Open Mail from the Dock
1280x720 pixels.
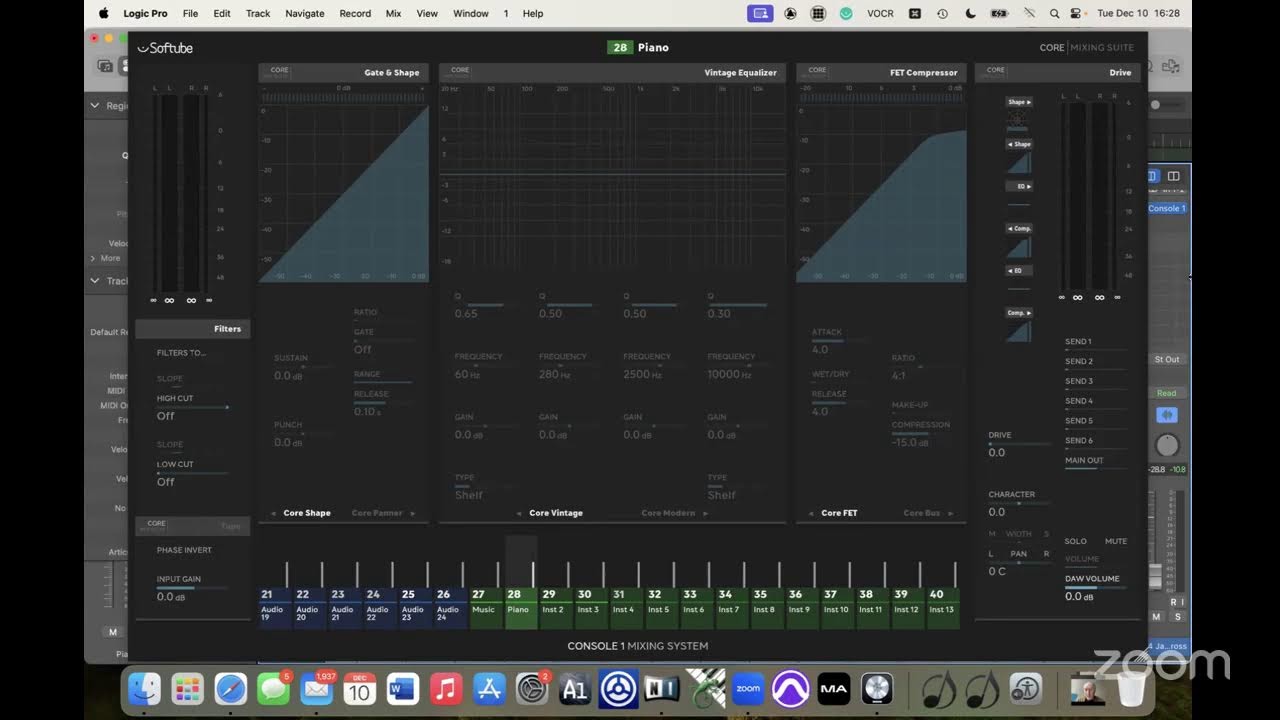pyautogui.click(x=317, y=688)
